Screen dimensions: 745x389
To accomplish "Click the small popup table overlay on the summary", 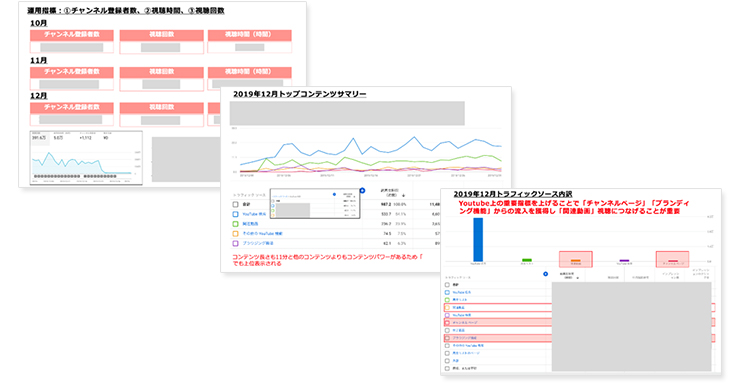I will pos(315,204).
